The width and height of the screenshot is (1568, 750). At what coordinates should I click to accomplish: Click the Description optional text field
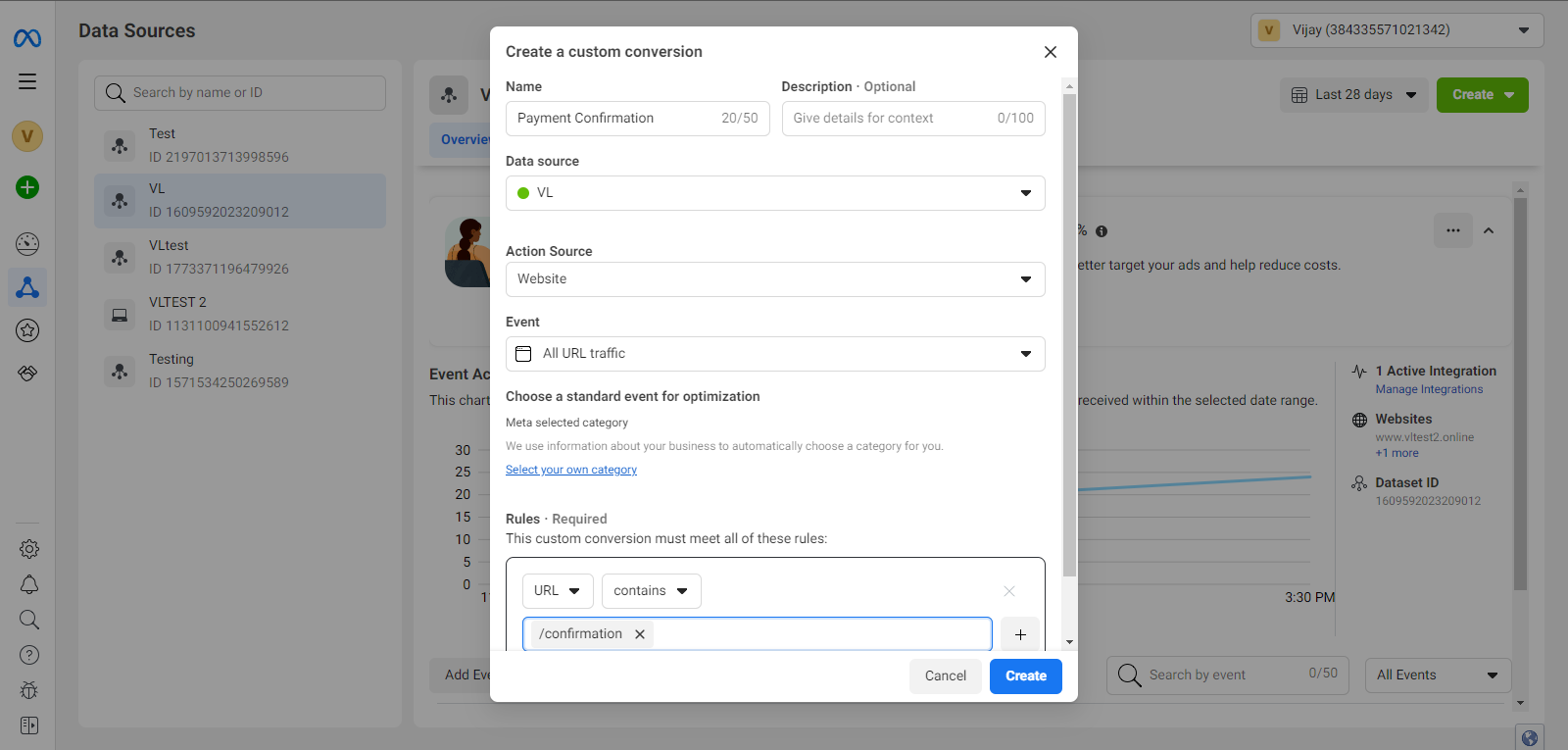tap(892, 119)
